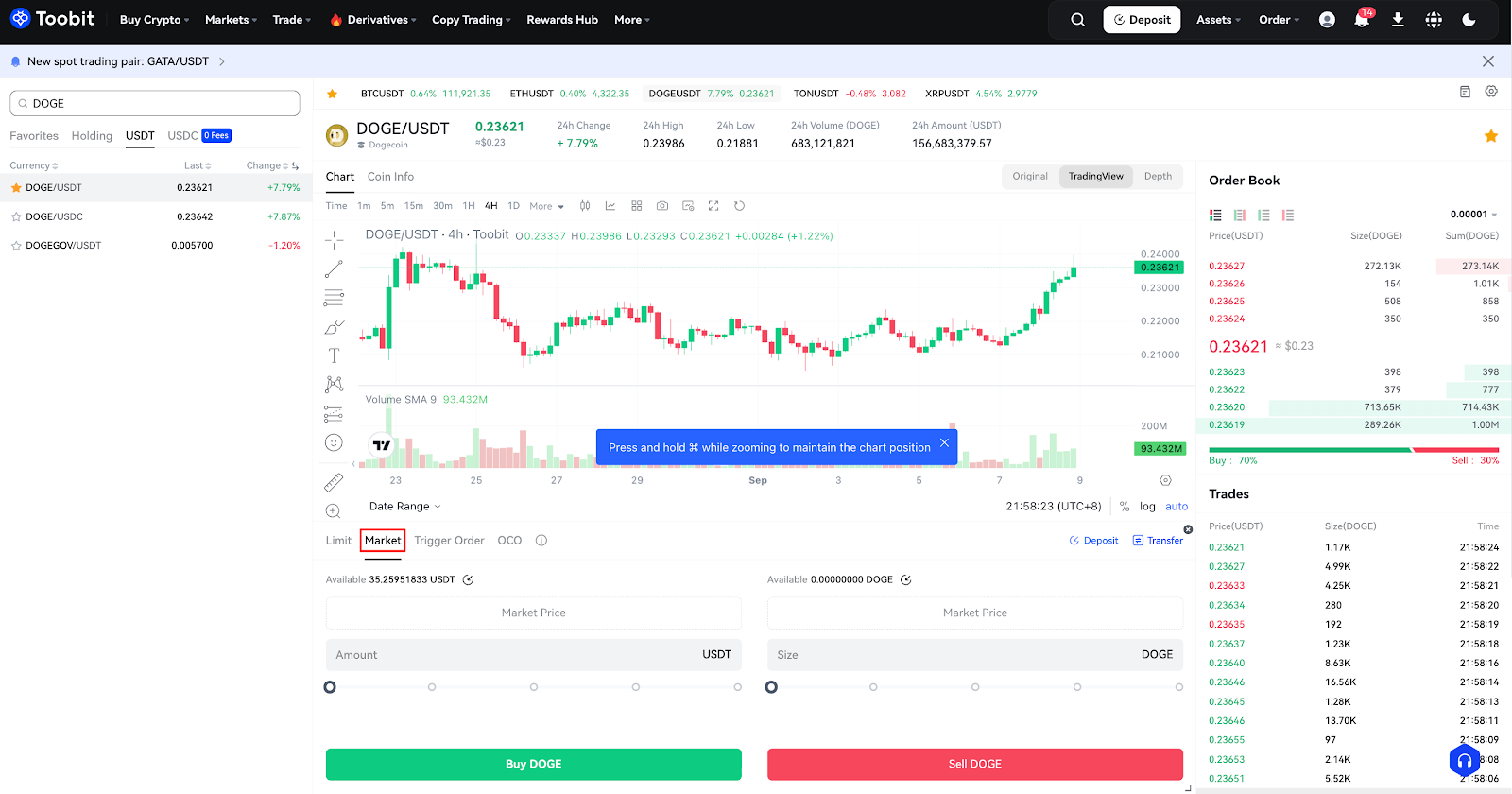Open the user profile icon

point(1327,20)
